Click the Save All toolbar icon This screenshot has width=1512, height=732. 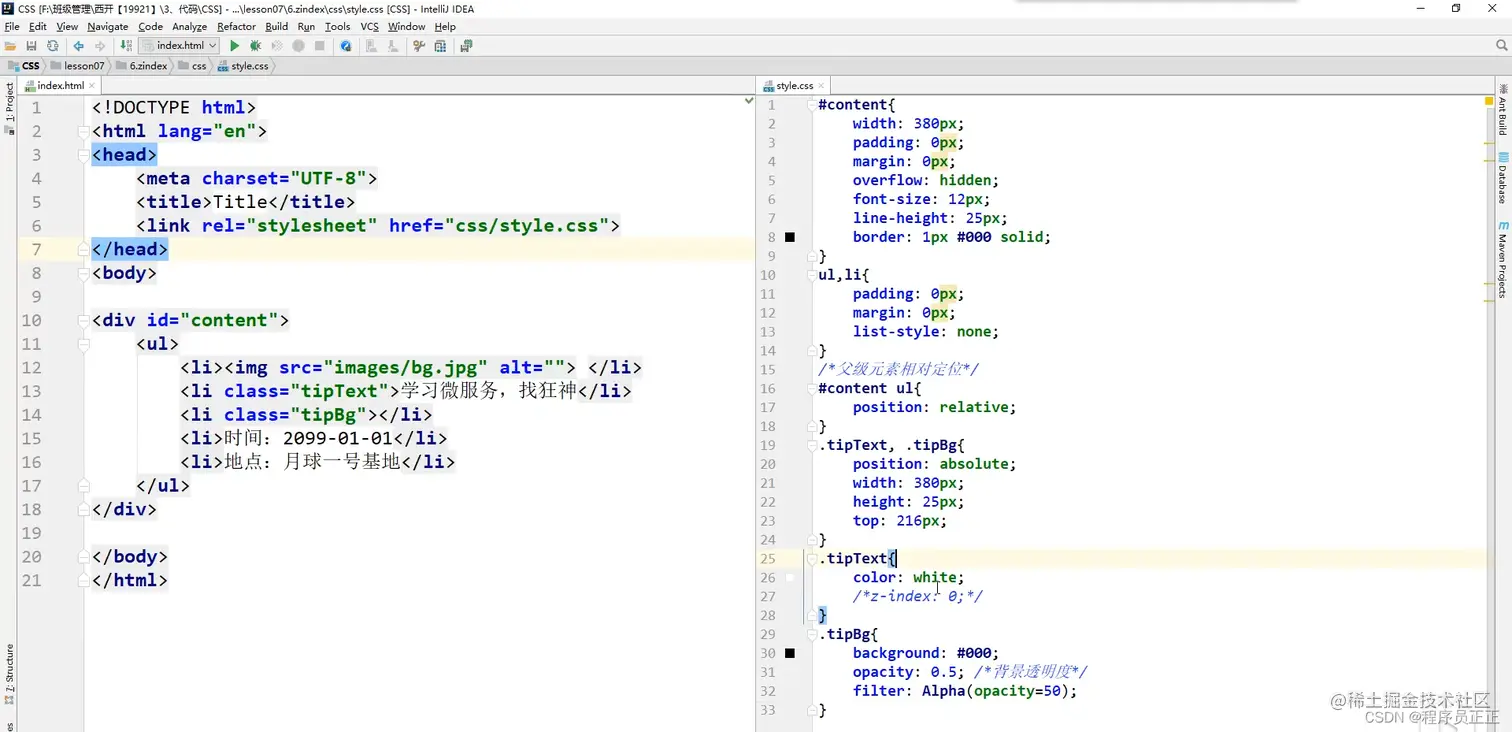pos(31,46)
